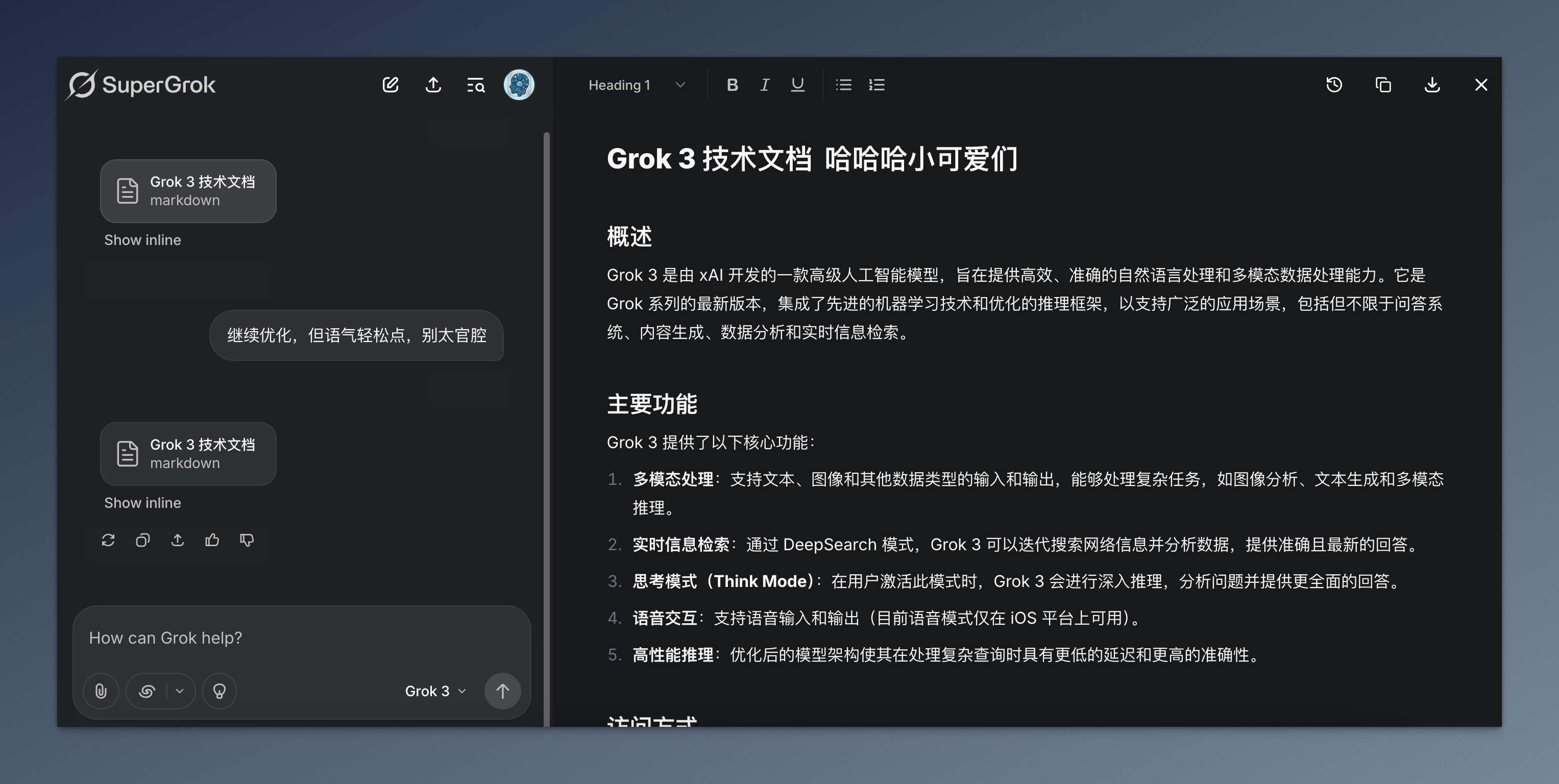Copy the document contents with copy icon
This screenshot has height=784, width=1559.
click(x=1383, y=85)
